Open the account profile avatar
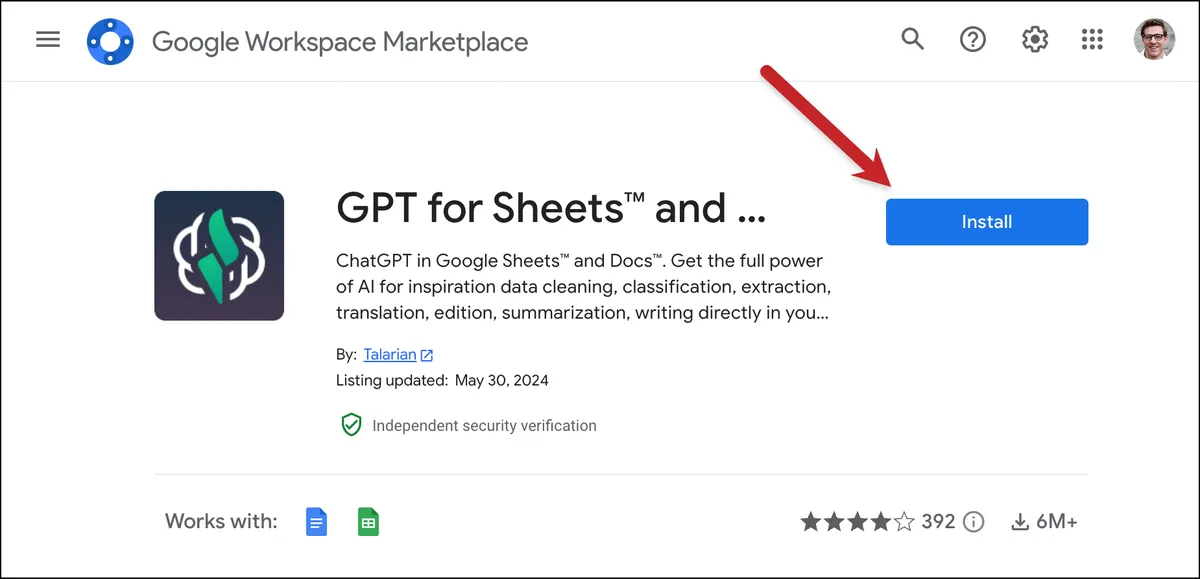Image resolution: width=1200 pixels, height=579 pixels. 1153,40
